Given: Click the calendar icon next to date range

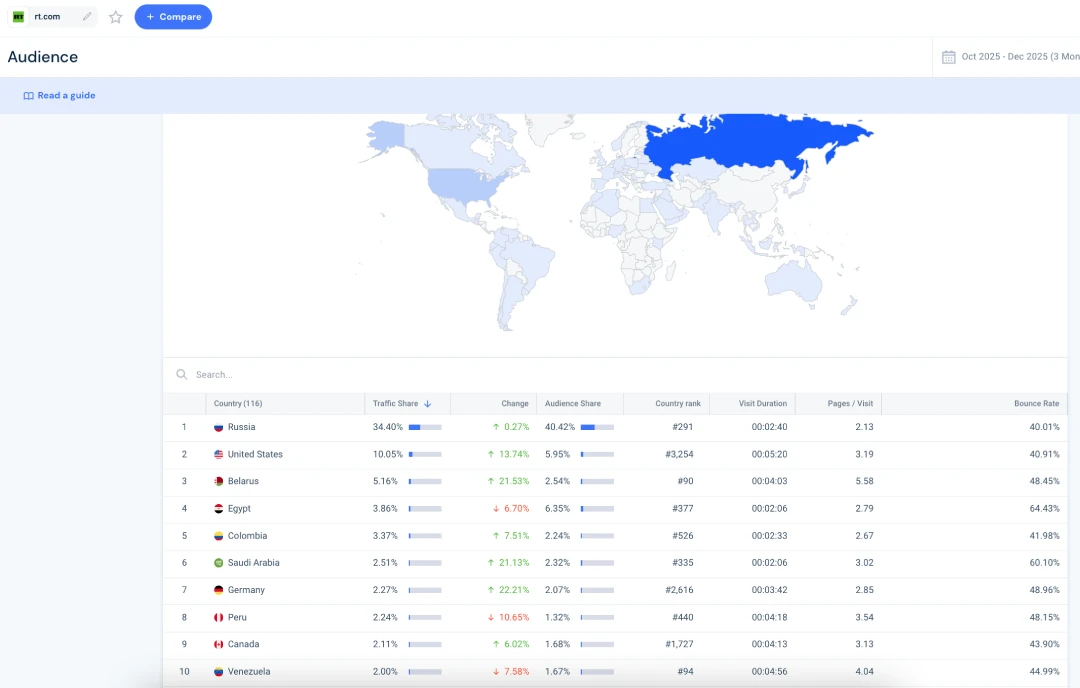Looking at the screenshot, I should pyautogui.click(x=948, y=57).
